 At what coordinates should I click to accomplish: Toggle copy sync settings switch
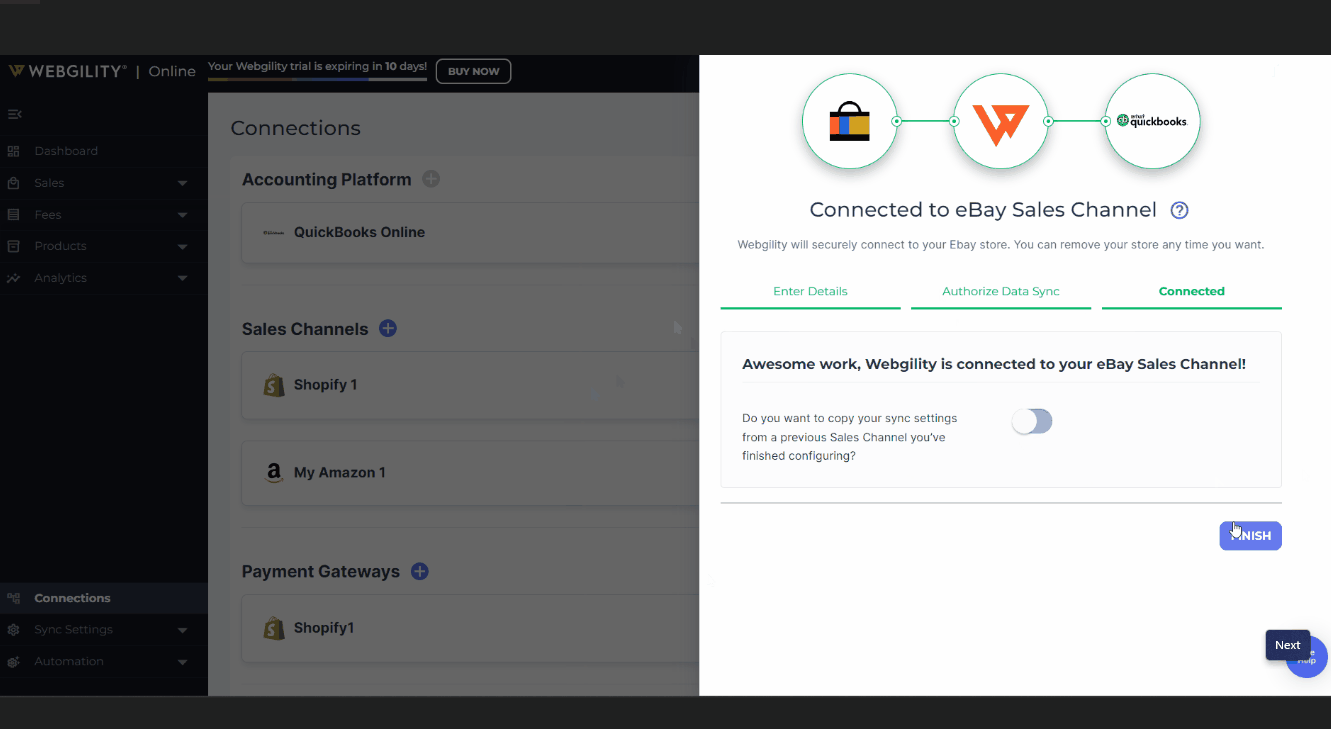1032,421
